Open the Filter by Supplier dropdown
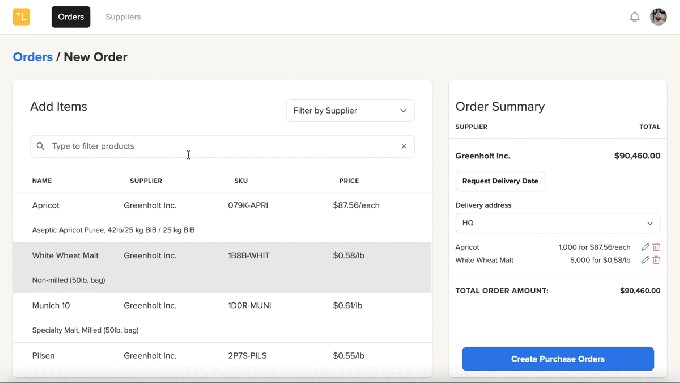The image size is (680, 383). pos(350,111)
